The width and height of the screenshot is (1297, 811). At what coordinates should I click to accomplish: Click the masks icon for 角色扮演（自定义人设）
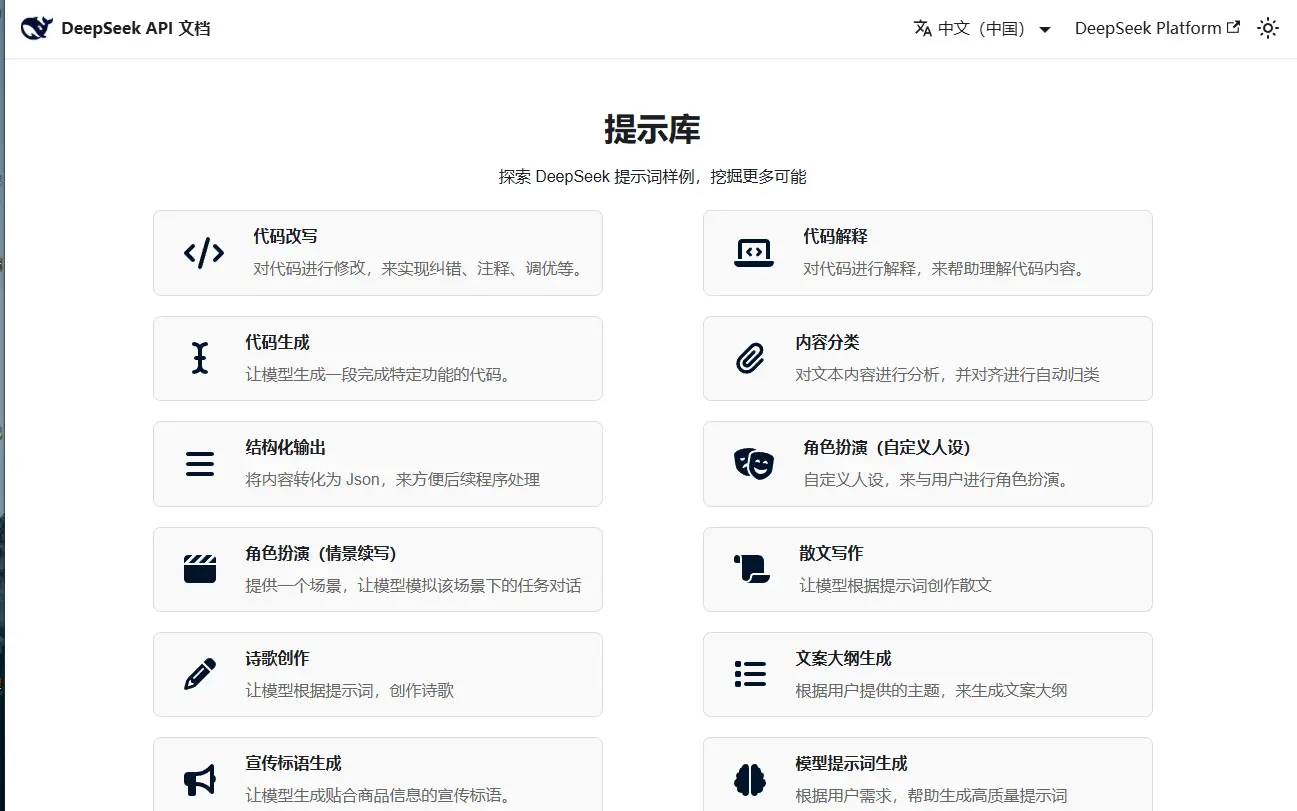click(753, 463)
